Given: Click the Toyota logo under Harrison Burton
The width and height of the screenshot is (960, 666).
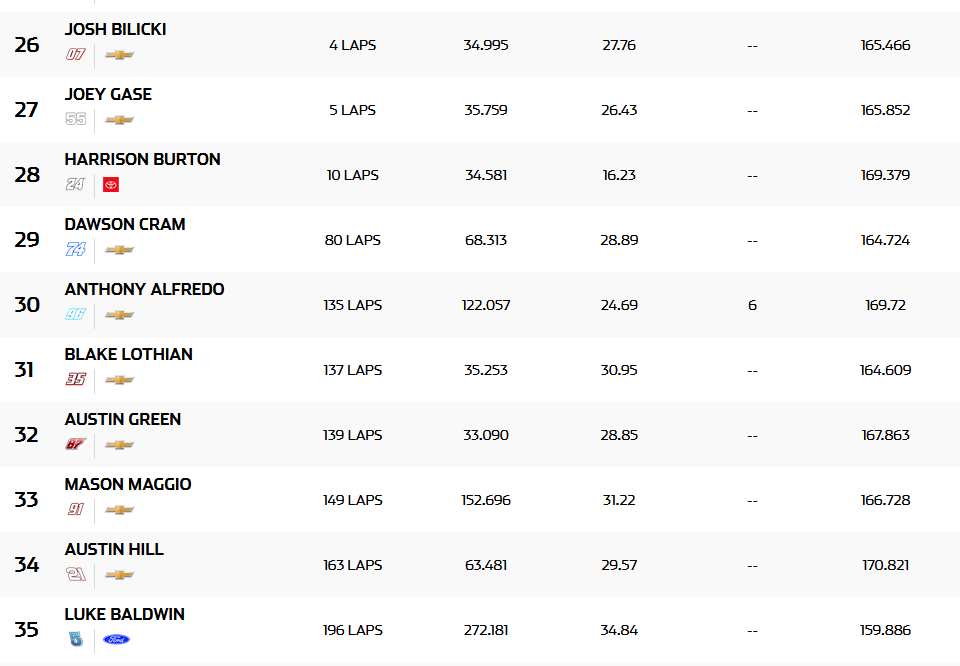Looking at the screenshot, I should pyautogui.click(x=111, y=184).
